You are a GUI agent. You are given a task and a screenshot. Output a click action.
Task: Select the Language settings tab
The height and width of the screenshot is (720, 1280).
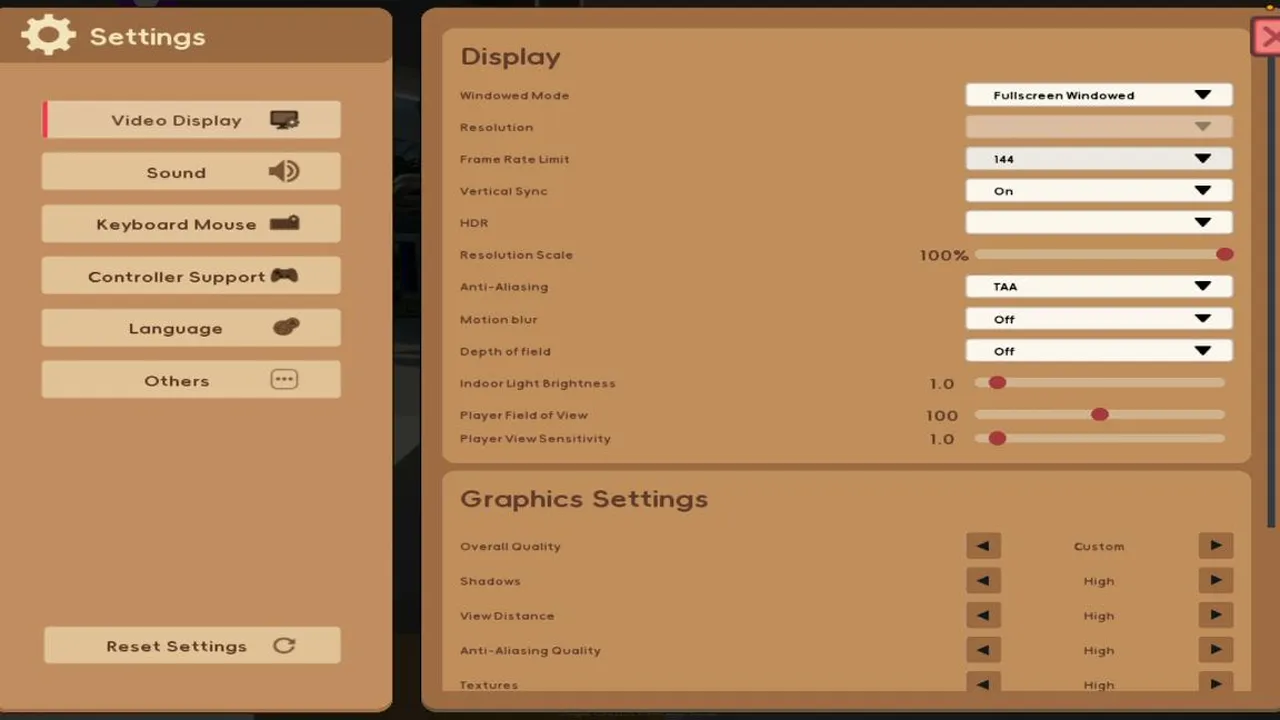[191, 328]
